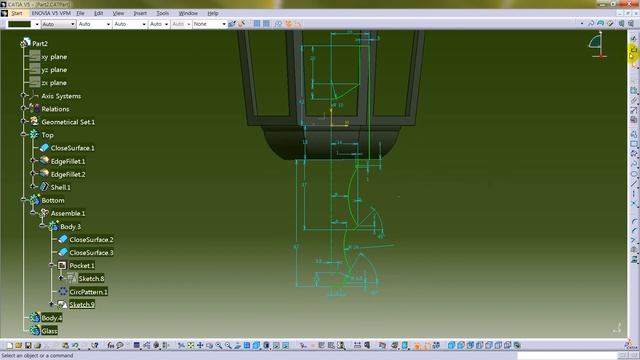Click the CircPattern.1 icon in the tree
Screen dimensions: 640x360
pos(62,291)
